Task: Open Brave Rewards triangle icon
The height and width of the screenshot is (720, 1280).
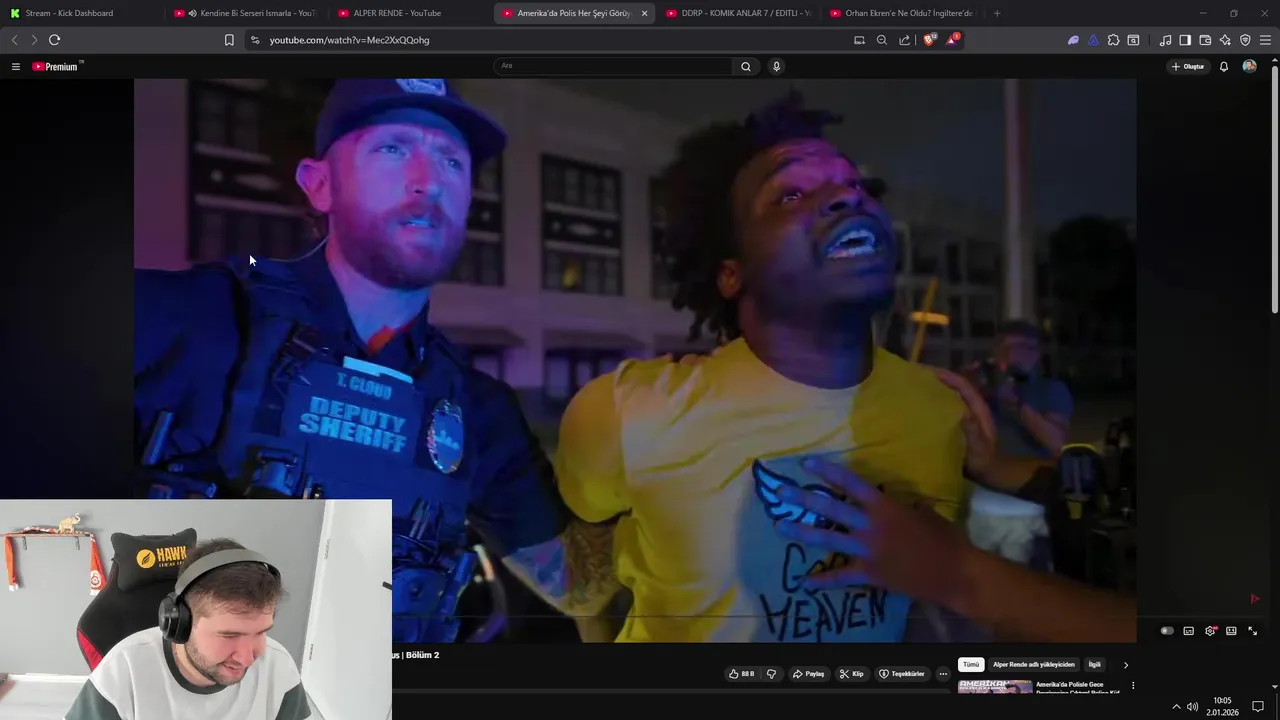Action: tap(952, 40)
